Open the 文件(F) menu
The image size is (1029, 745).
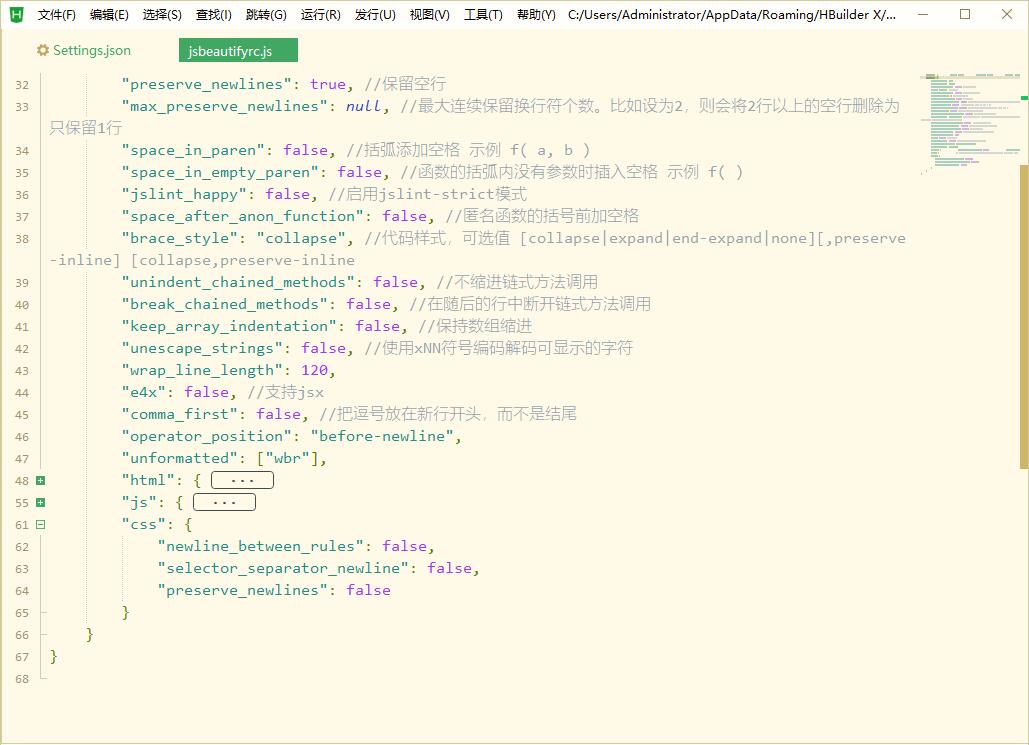point(57,15)
